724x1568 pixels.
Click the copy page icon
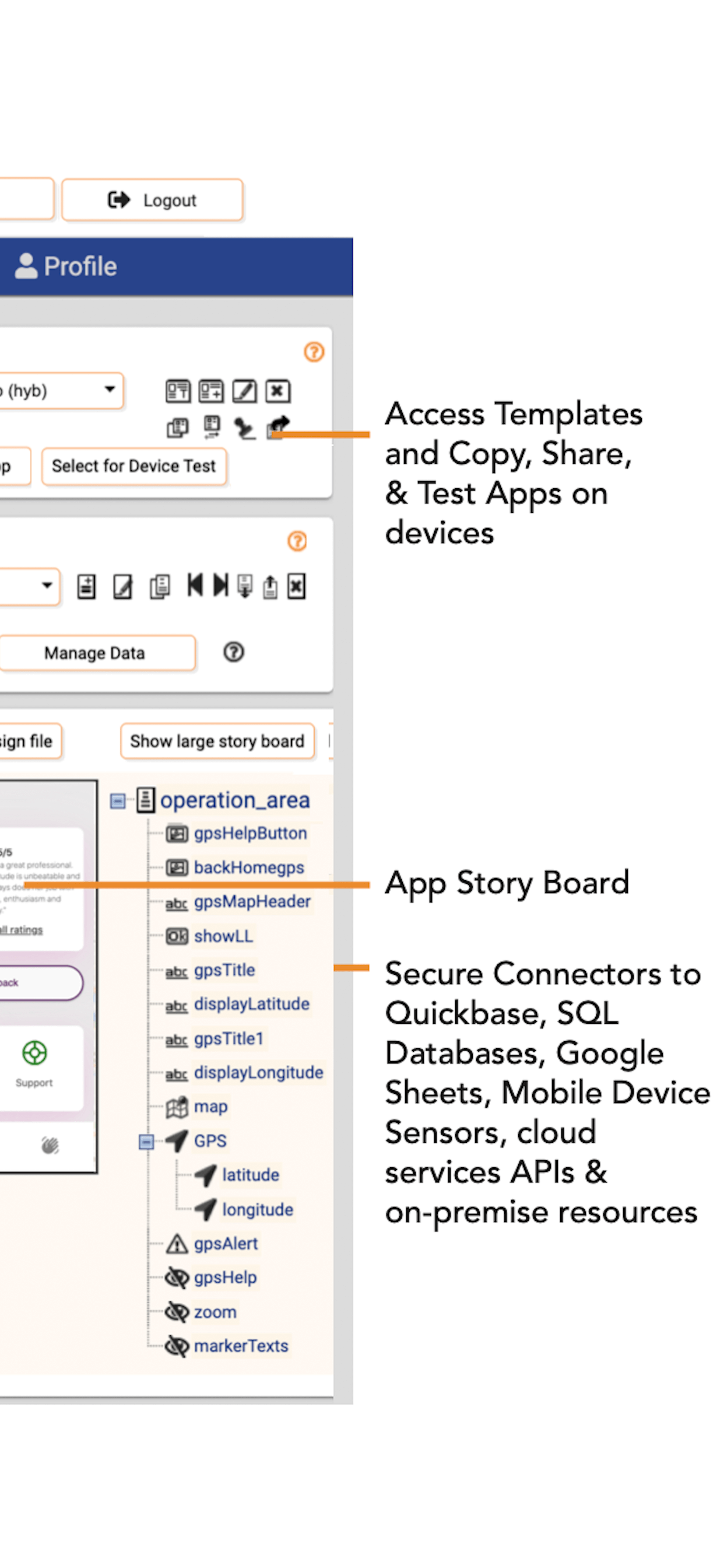point(159,587)
